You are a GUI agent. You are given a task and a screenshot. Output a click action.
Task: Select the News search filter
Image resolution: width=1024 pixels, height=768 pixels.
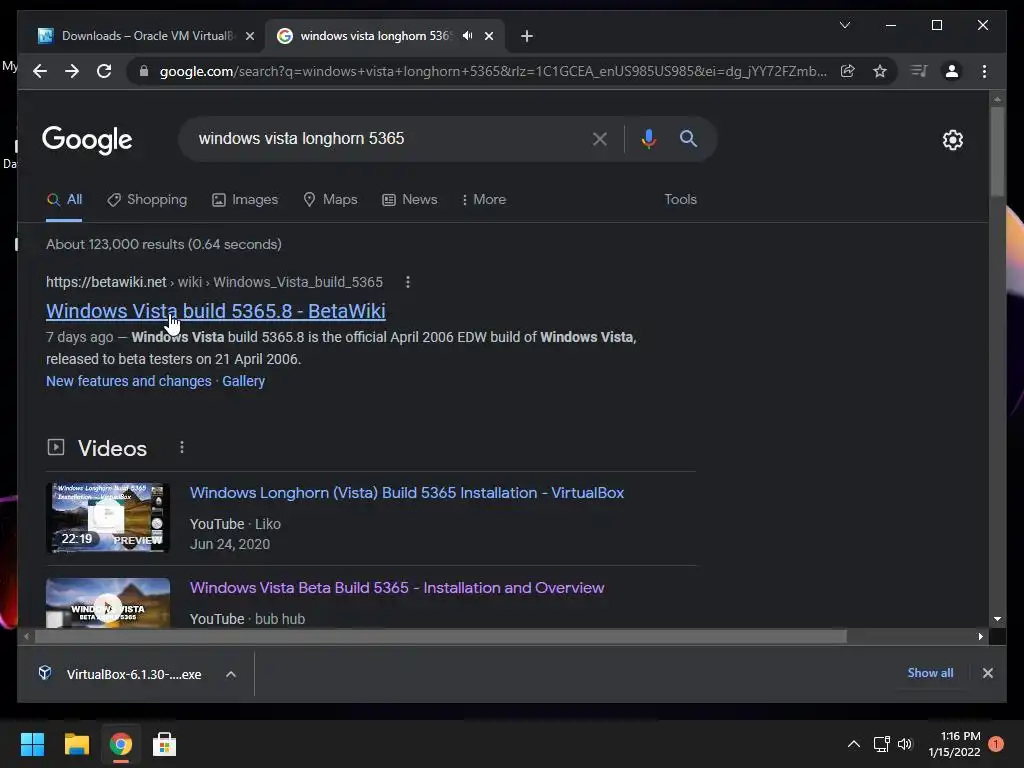pyautogui.click(x=409, y=200)
